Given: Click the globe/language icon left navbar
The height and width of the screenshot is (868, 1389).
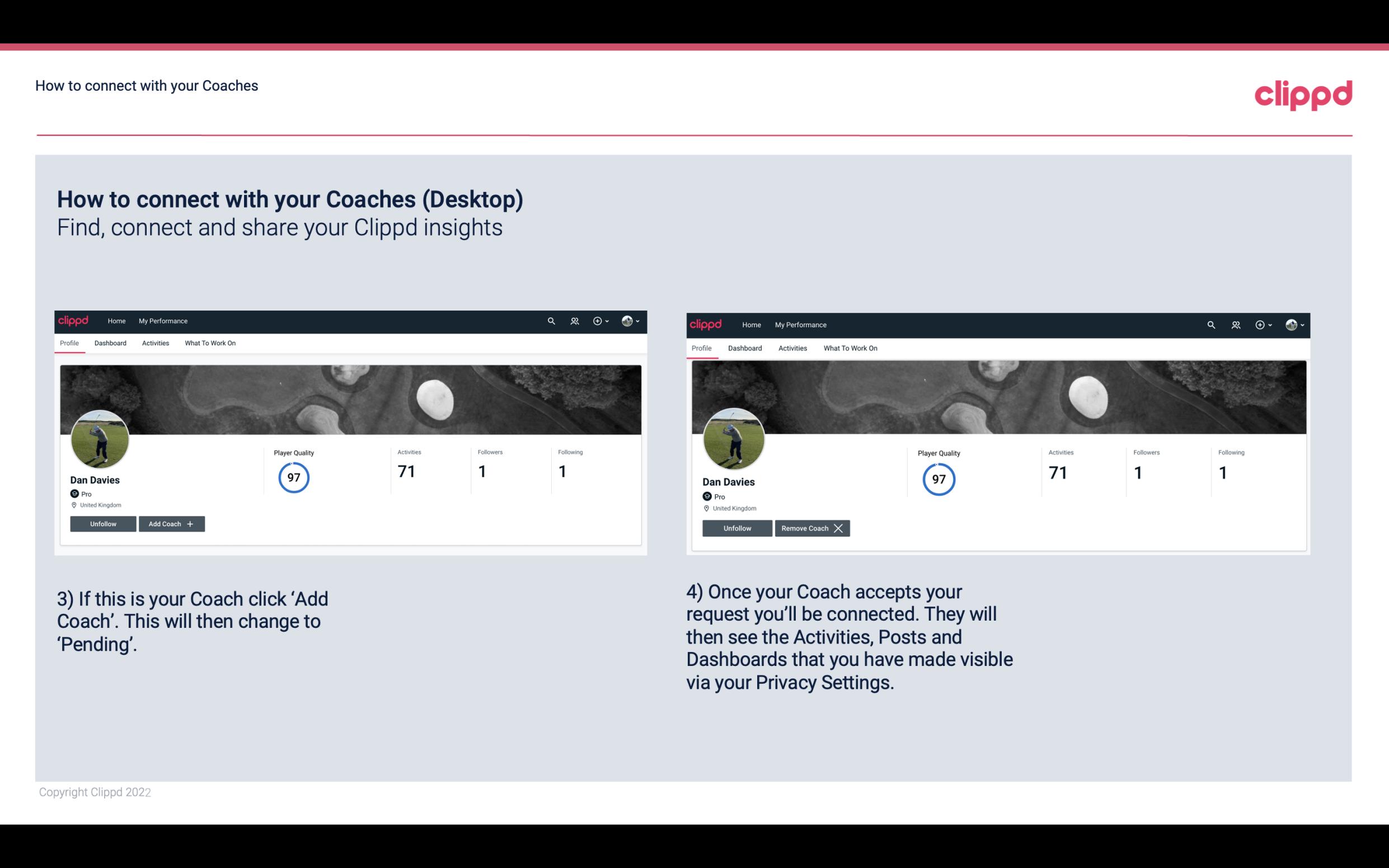Looking at the screenshot, I should click(x=628, y=320).
